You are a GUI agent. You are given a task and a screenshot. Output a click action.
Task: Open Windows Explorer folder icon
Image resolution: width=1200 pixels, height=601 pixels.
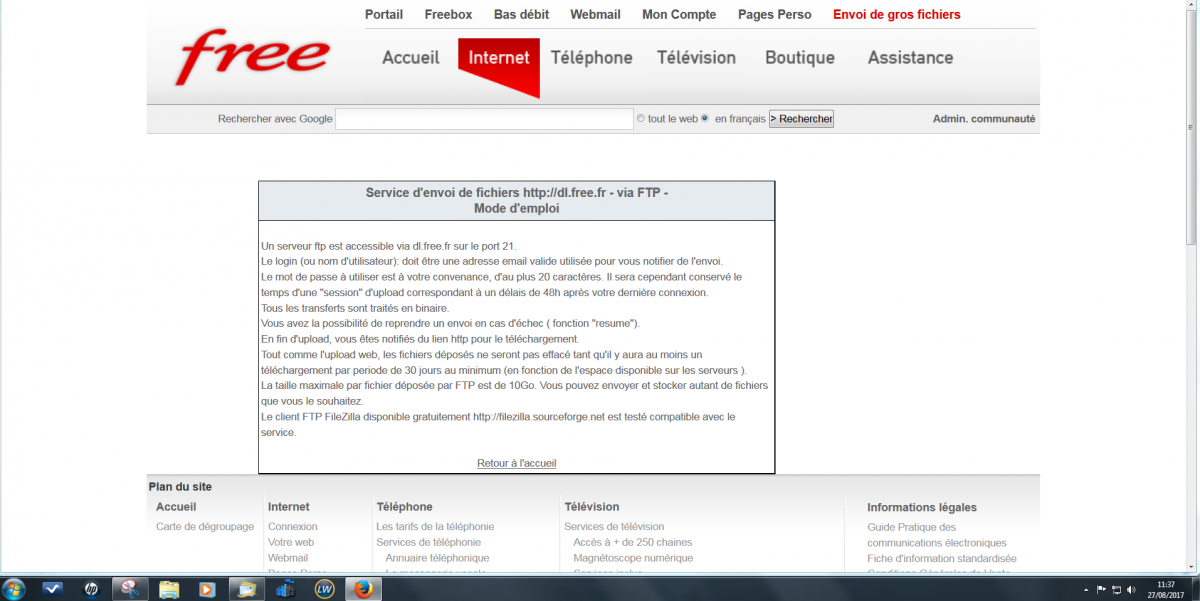(169, 588)
